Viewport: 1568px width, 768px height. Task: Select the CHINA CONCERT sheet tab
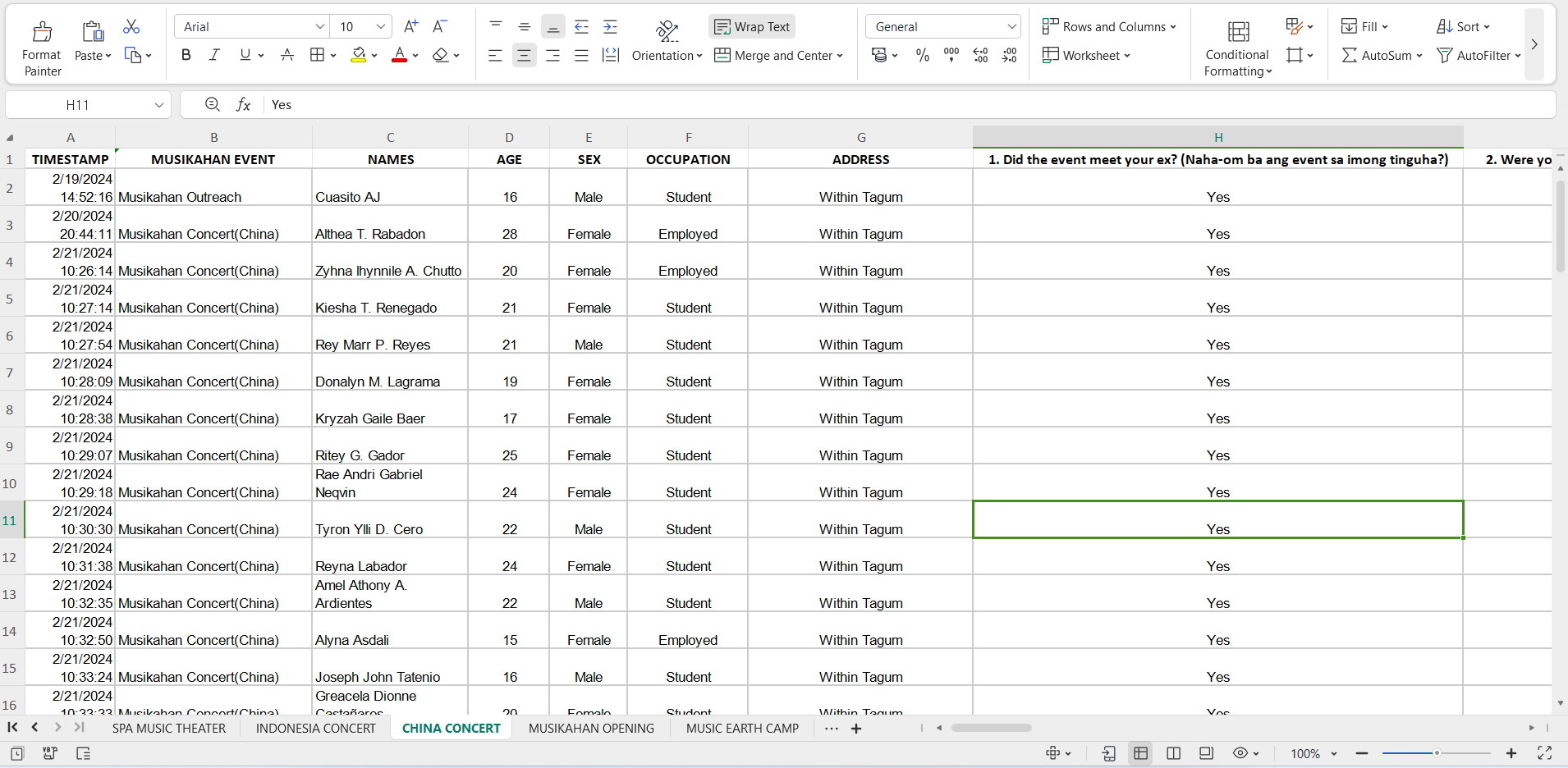452,728
